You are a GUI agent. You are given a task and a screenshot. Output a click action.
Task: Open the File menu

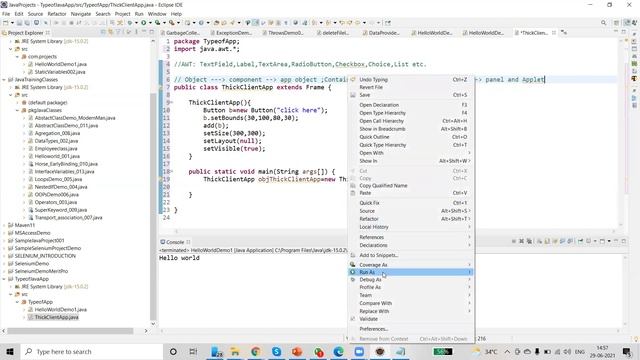(6, 14)
